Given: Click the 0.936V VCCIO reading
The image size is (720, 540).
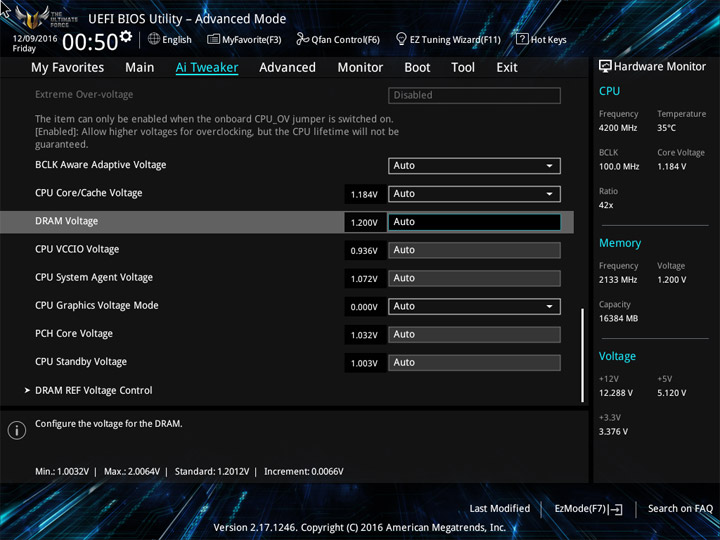Looking at the screenshot, I should [364, 251].
